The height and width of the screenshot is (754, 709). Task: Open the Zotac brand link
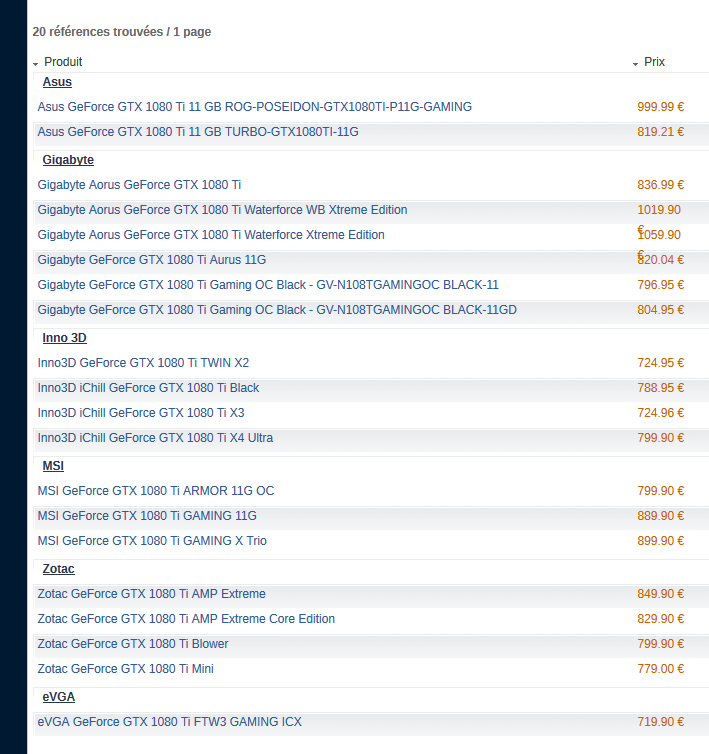[58, 569]
